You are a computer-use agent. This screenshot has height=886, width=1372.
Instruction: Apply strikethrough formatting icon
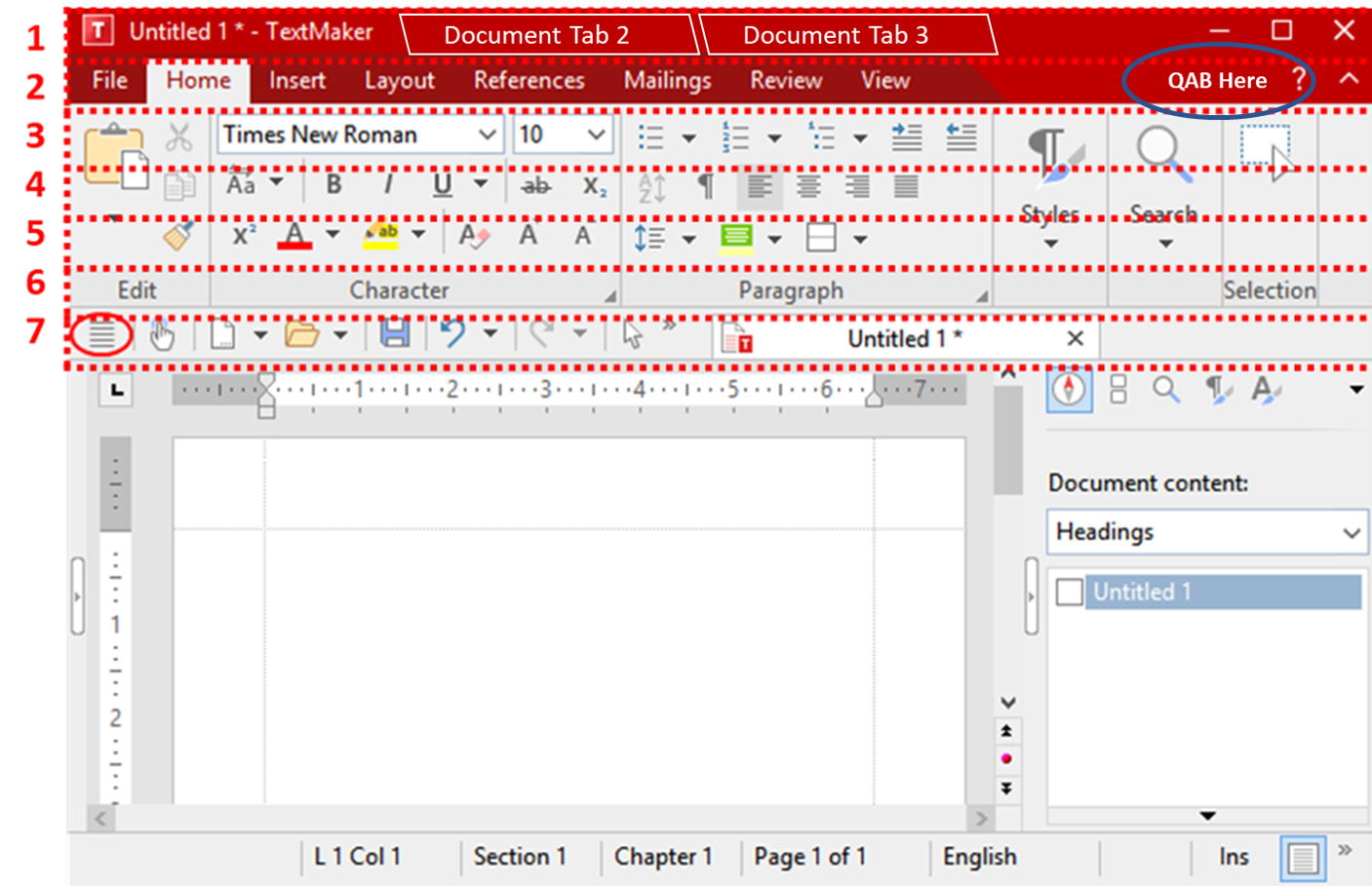(535, 185)
